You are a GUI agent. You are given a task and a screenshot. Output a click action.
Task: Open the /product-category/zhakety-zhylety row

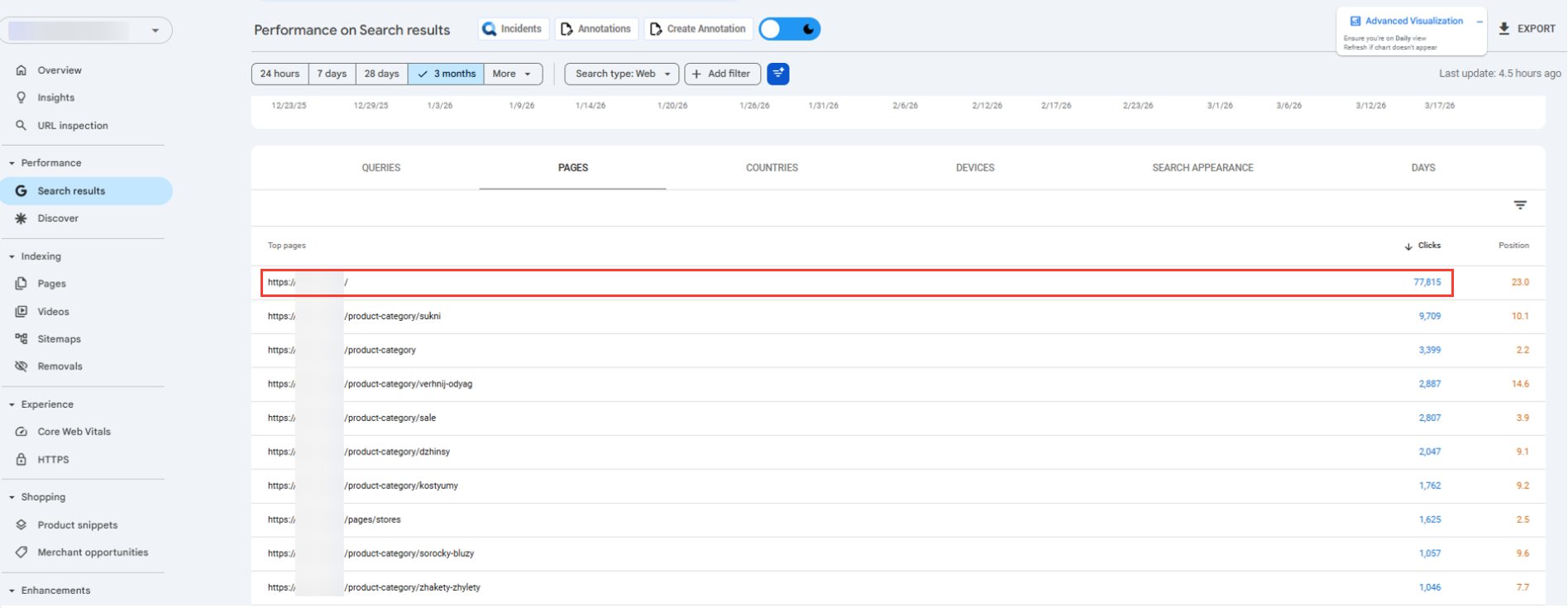pos(898,587)
